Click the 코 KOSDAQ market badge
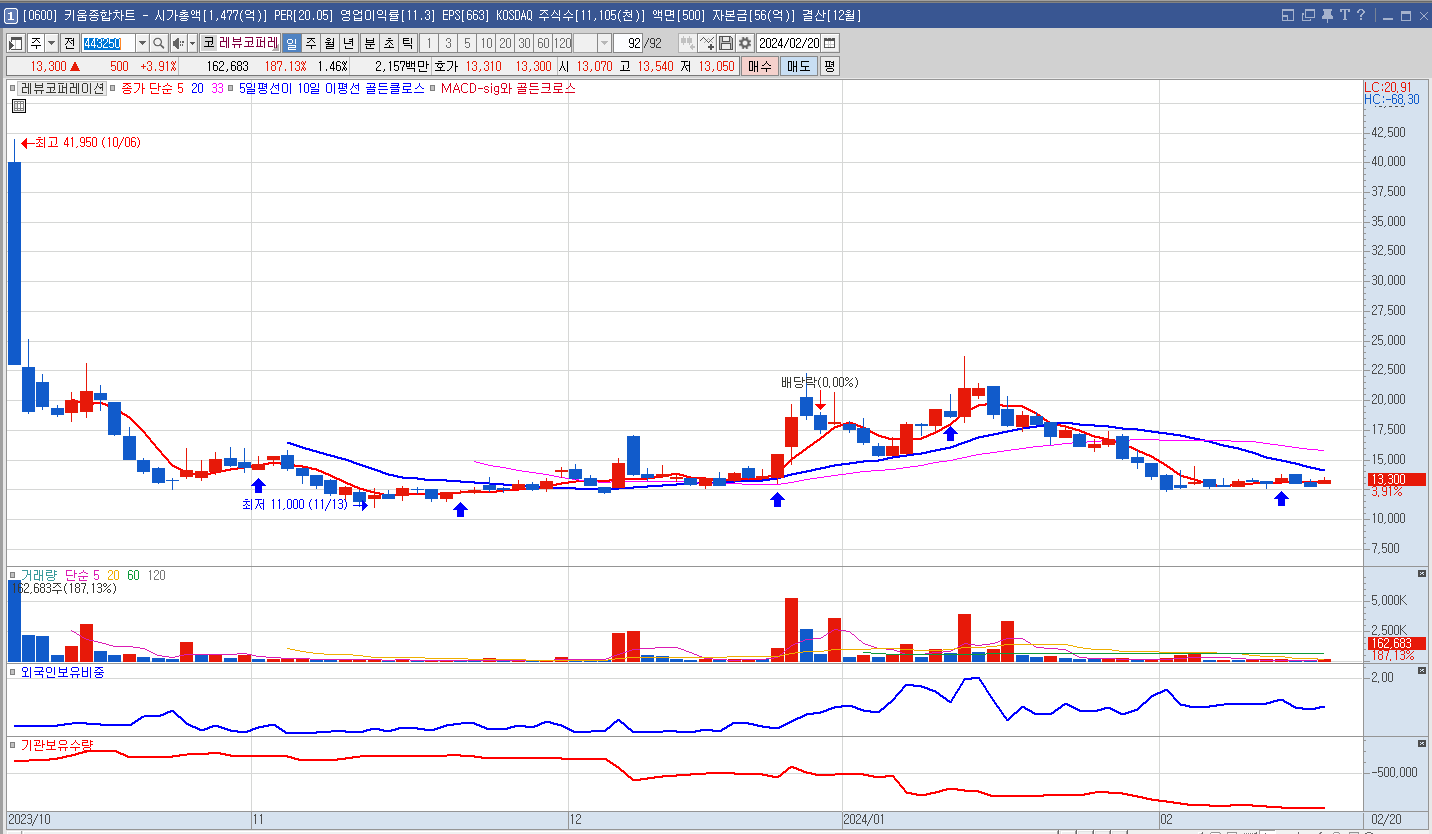Viewport: 1432px width, 834px height. 208,43
